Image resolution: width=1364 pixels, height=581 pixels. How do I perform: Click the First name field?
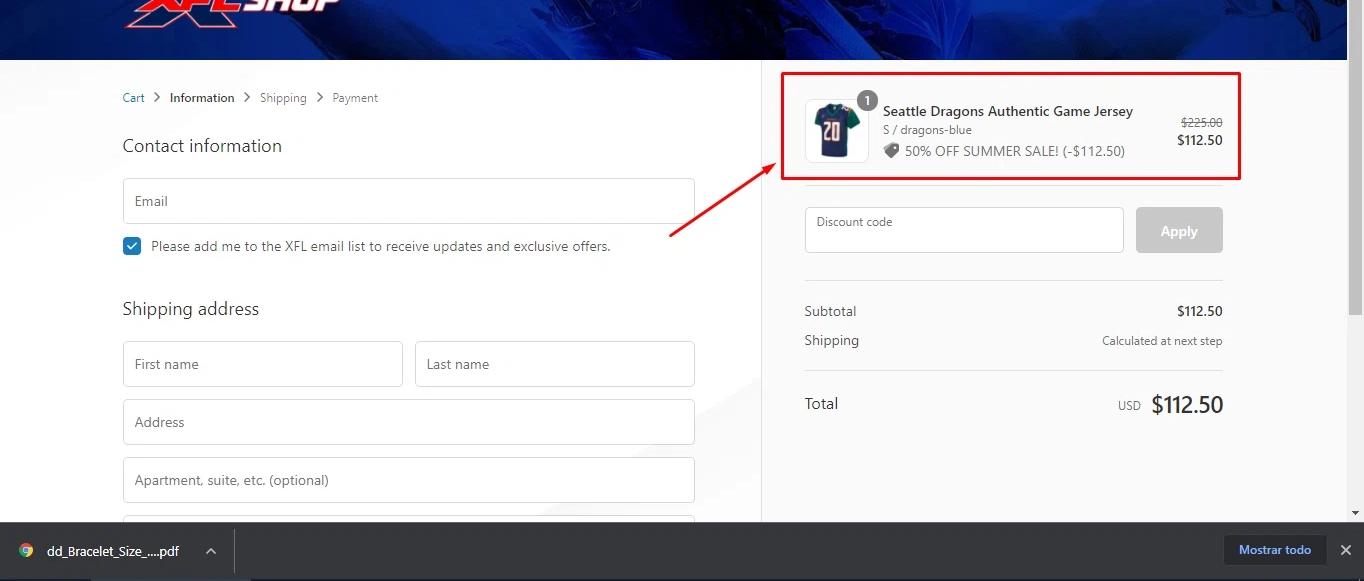(x=262, y=364)
